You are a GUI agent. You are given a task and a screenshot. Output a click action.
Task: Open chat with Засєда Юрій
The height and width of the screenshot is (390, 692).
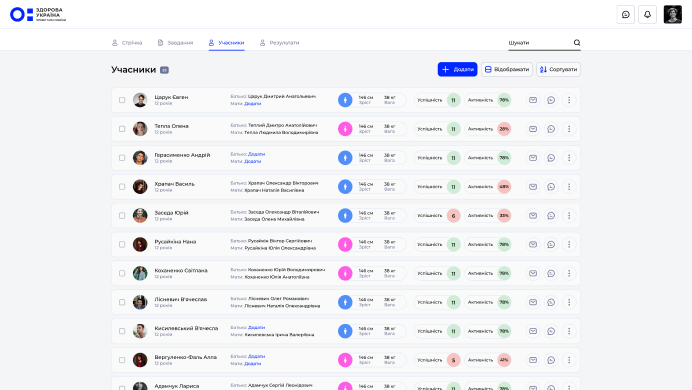coord(551,216)
